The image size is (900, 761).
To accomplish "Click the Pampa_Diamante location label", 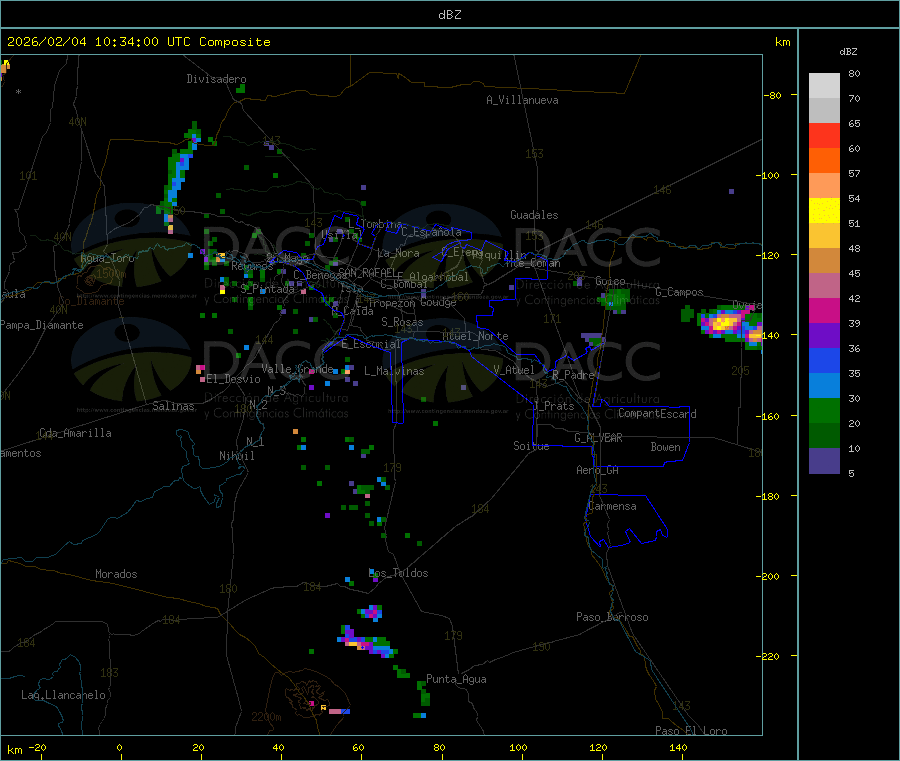I will [42, 325].
